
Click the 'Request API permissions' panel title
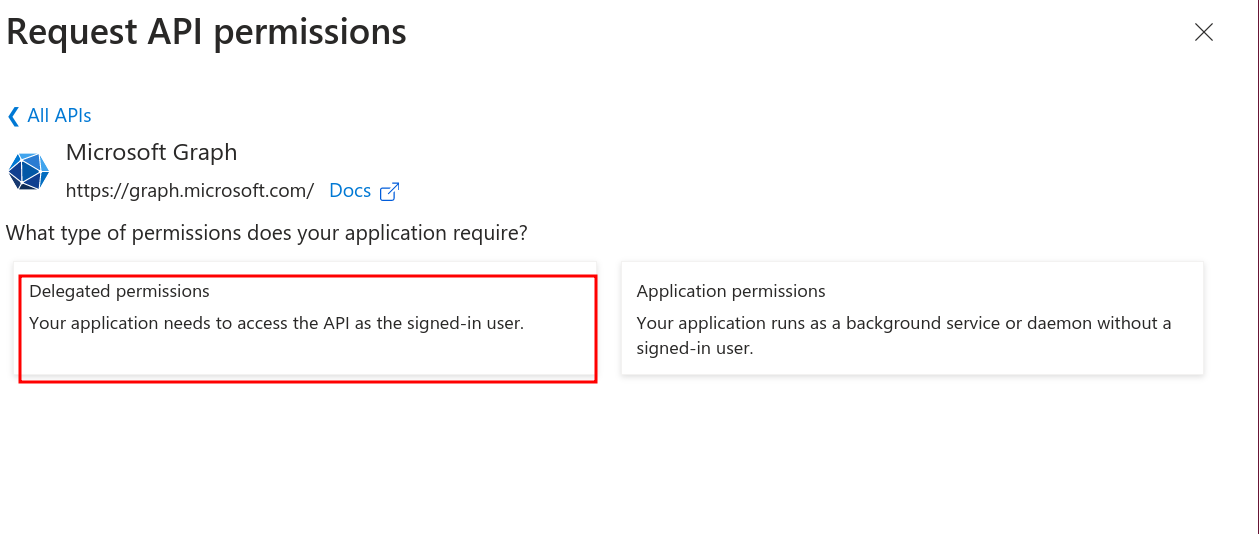coord(206,32)
